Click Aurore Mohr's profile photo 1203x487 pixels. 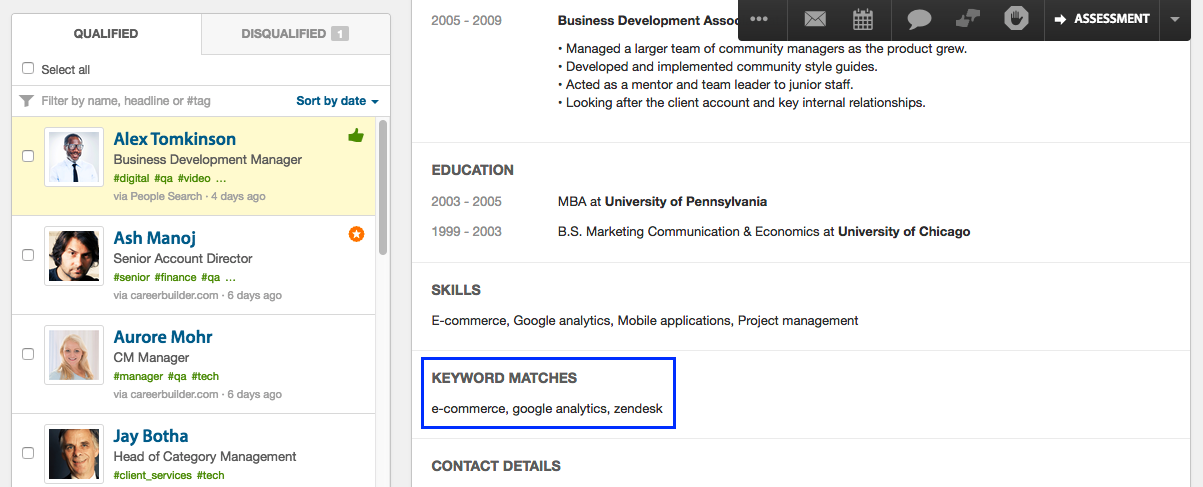[x=74, y=355]
